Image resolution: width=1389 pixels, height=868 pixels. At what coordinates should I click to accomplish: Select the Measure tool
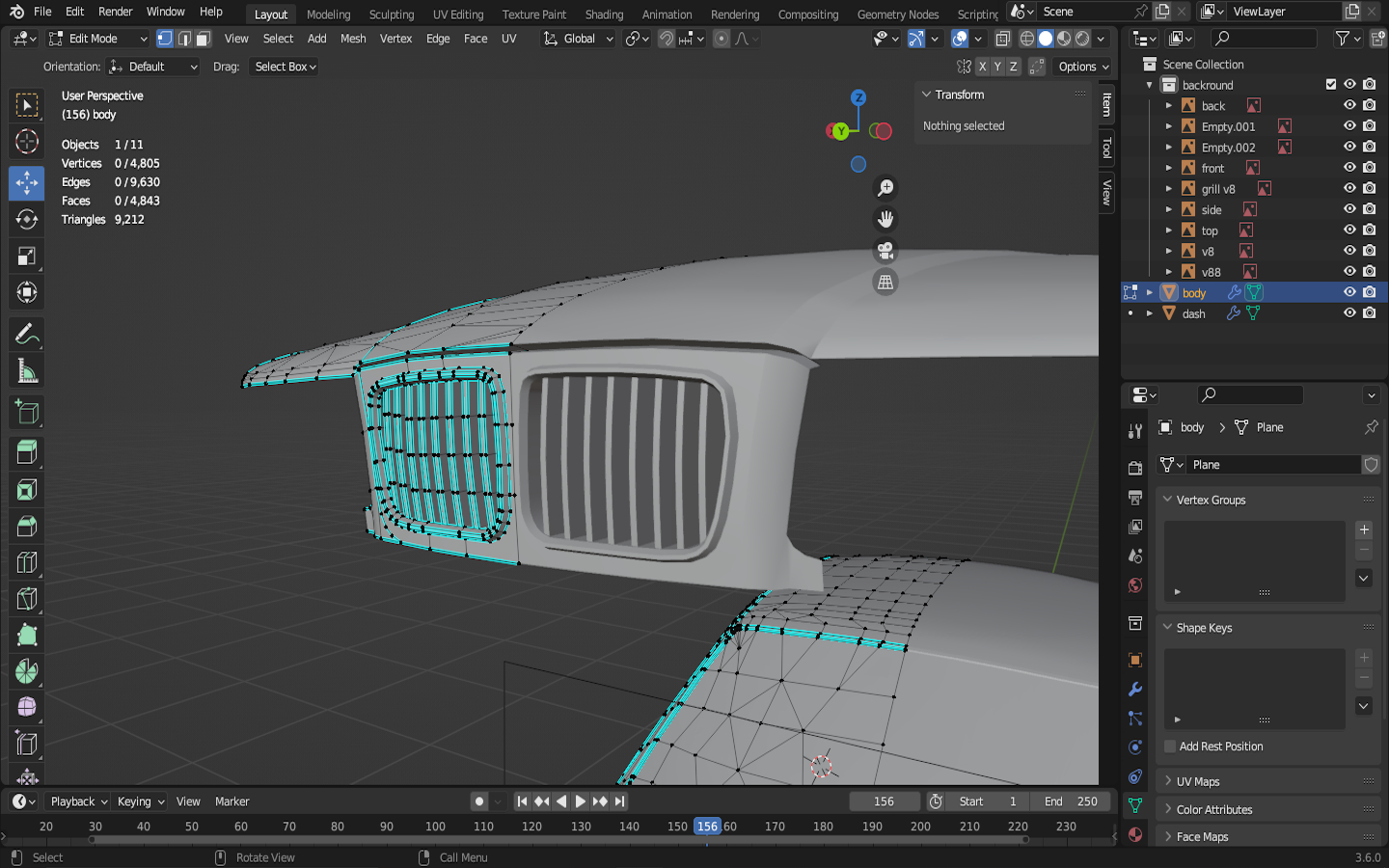pos(27,371)
